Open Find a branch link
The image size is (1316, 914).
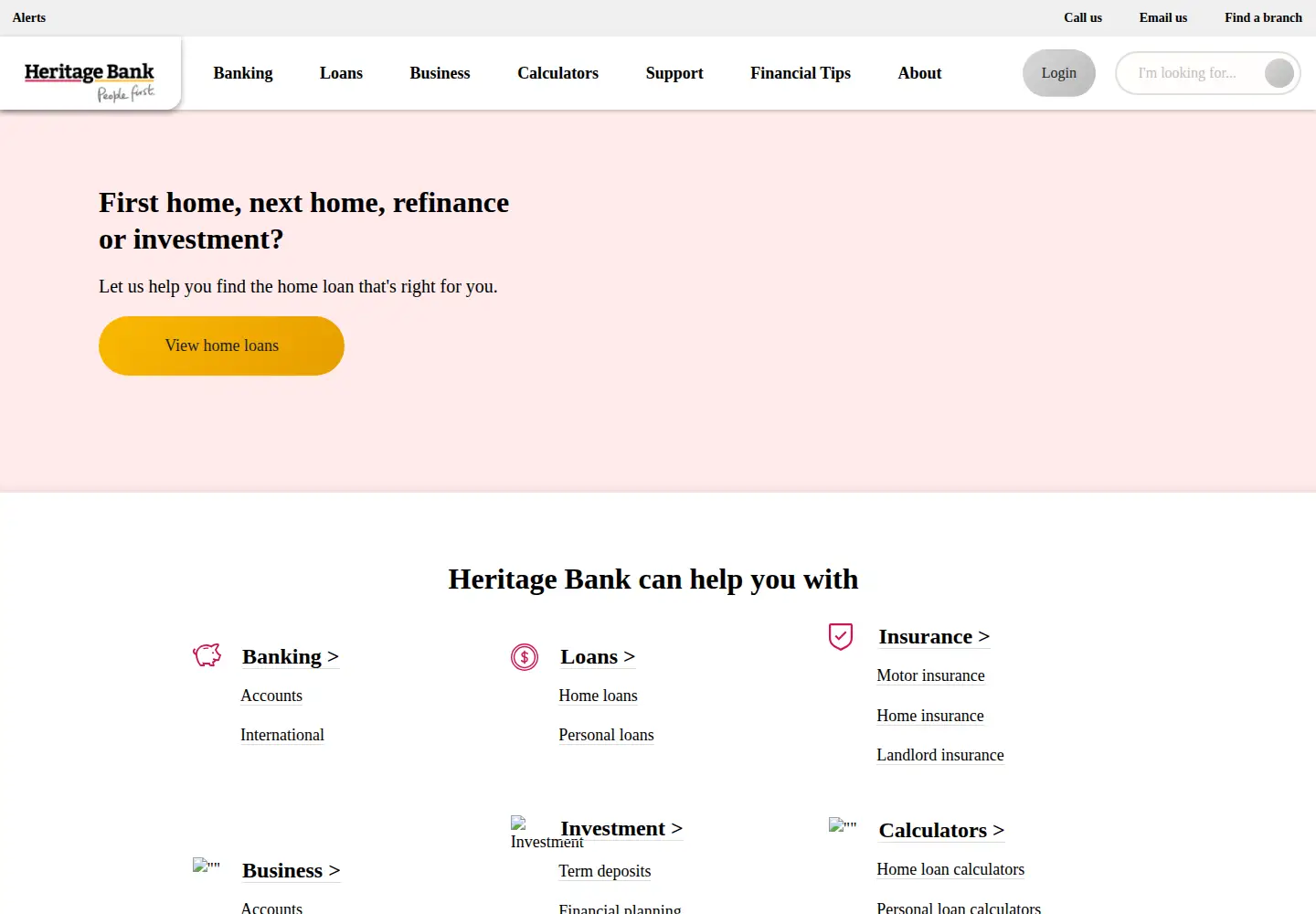[1263, 17]
